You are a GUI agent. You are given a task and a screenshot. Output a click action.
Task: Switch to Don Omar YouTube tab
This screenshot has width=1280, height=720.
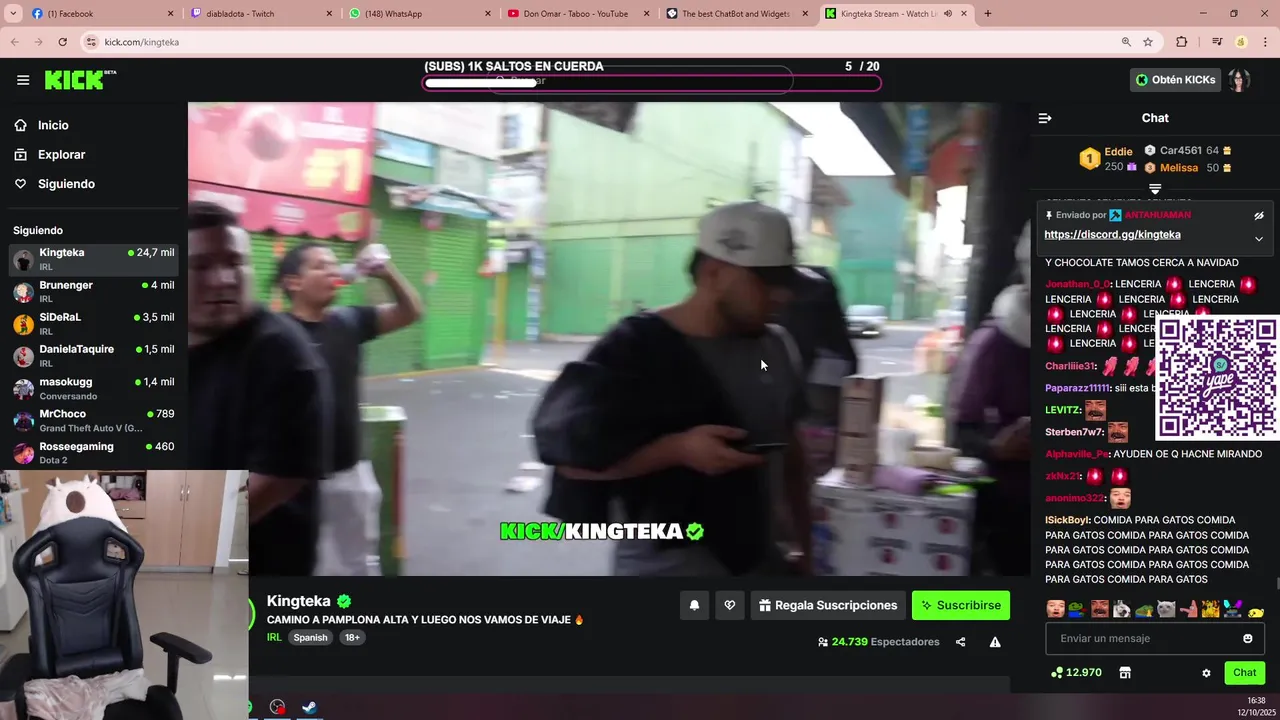click(x=577, y=14)
